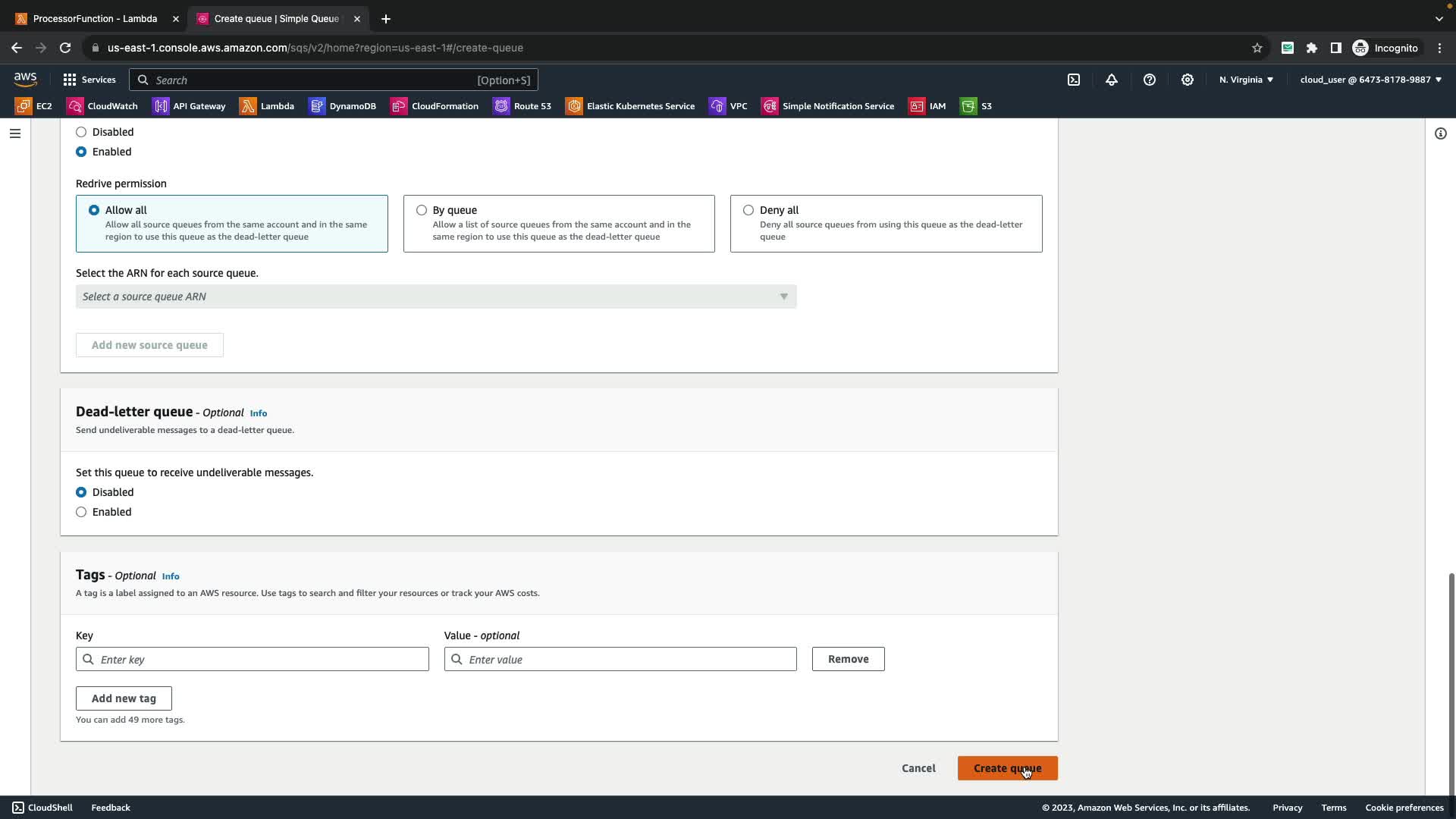Open the source queue ARN dropdown
The height and width of the screenshot is (819, 1456).
pyautogui.click(x=436, y=297)
